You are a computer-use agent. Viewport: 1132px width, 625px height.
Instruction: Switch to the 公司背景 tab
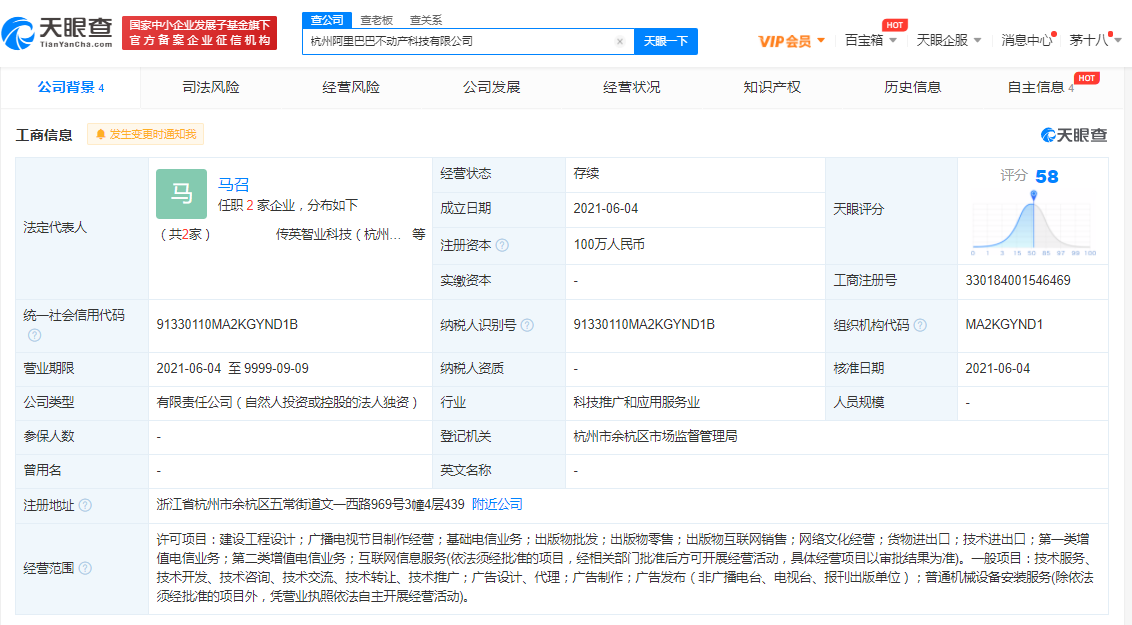(x=71, y=87)
